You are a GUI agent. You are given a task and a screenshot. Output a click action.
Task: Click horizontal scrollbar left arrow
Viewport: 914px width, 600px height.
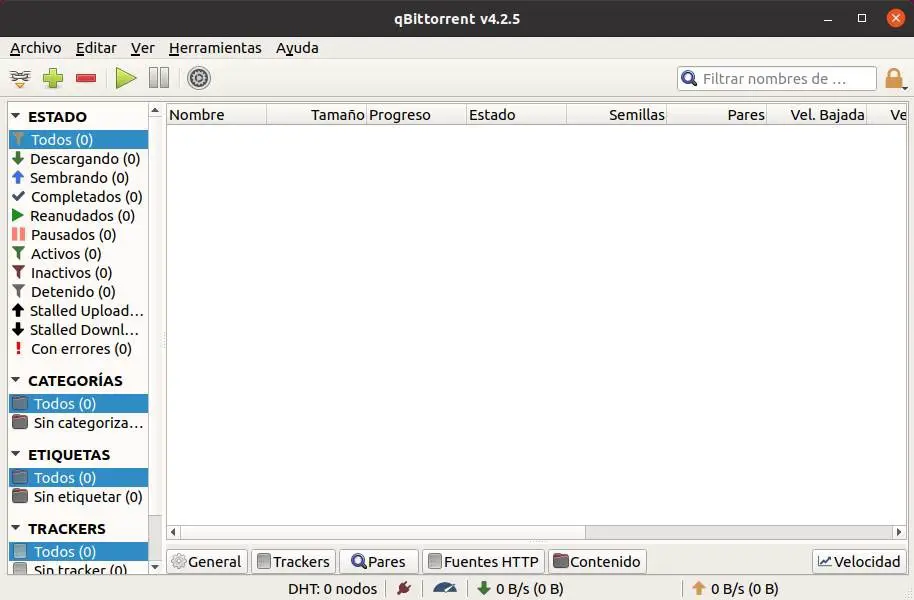point(173,532)
